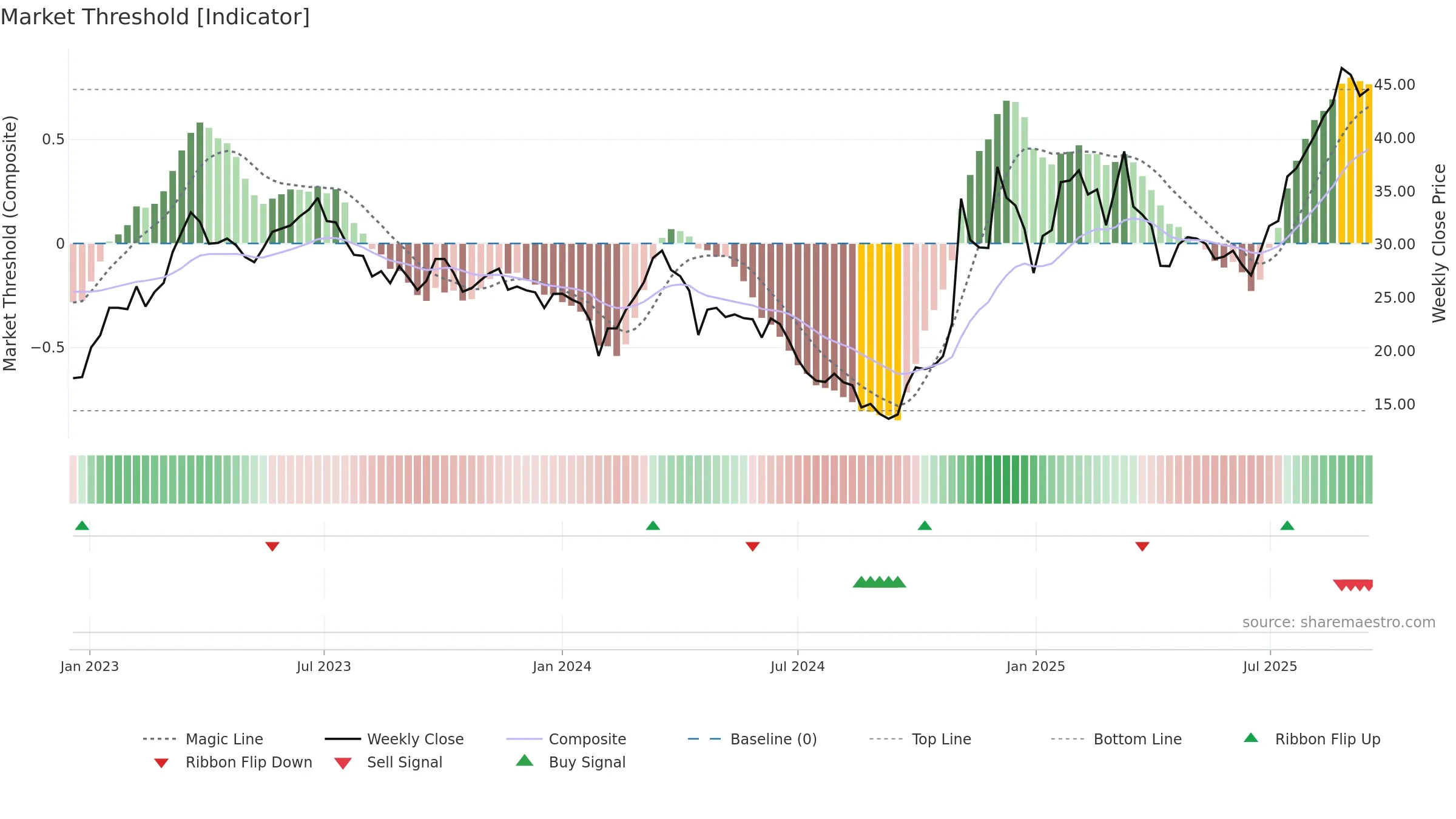Screen dimensions: 1456x819
Task: Click the Ribbon Flip Up marker after Jan 2024
Action: tap(653, 525)
